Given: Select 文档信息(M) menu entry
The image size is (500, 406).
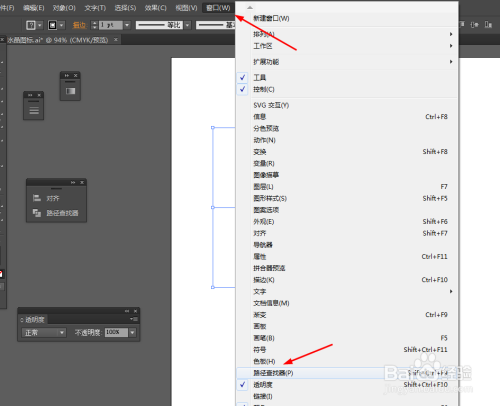Looking at the screenshot, I should click(347, 303).
